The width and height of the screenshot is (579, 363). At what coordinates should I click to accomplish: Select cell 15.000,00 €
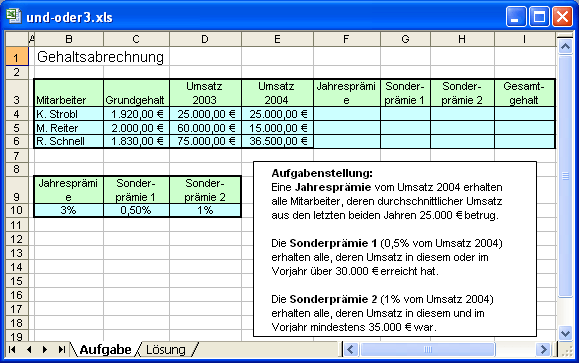click(277, 128)
